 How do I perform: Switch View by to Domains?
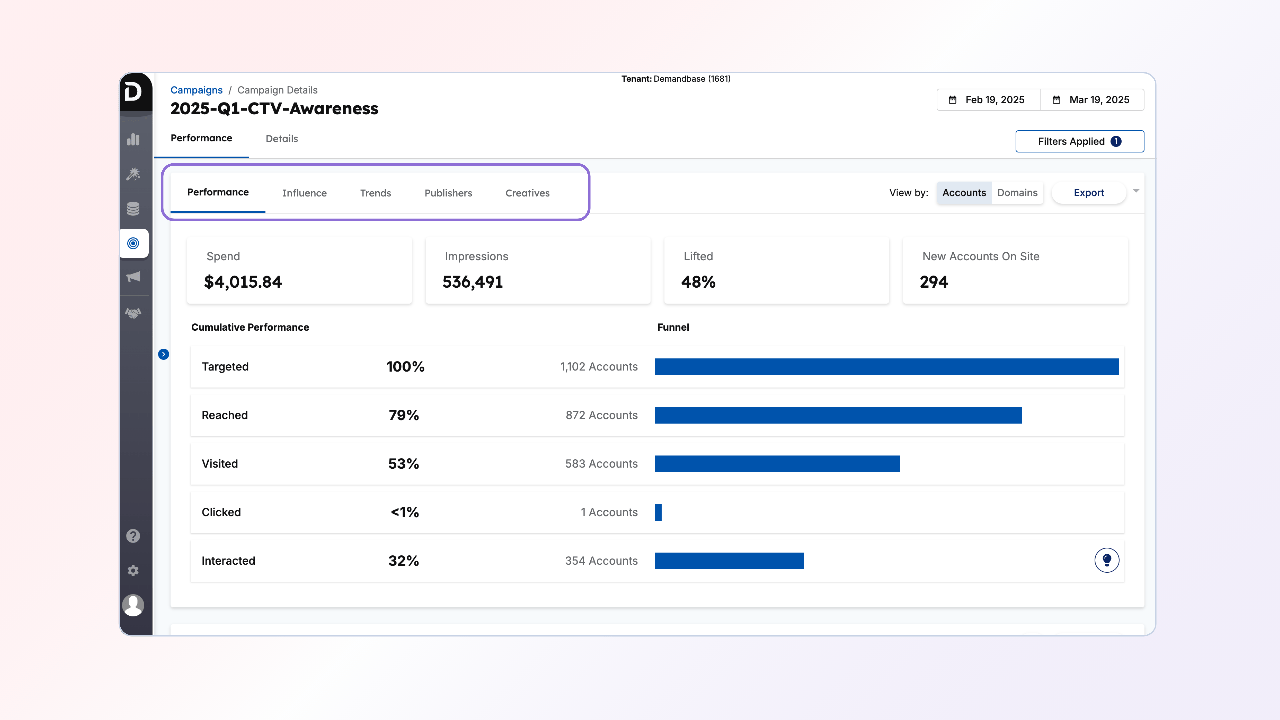click(1017, 193)
